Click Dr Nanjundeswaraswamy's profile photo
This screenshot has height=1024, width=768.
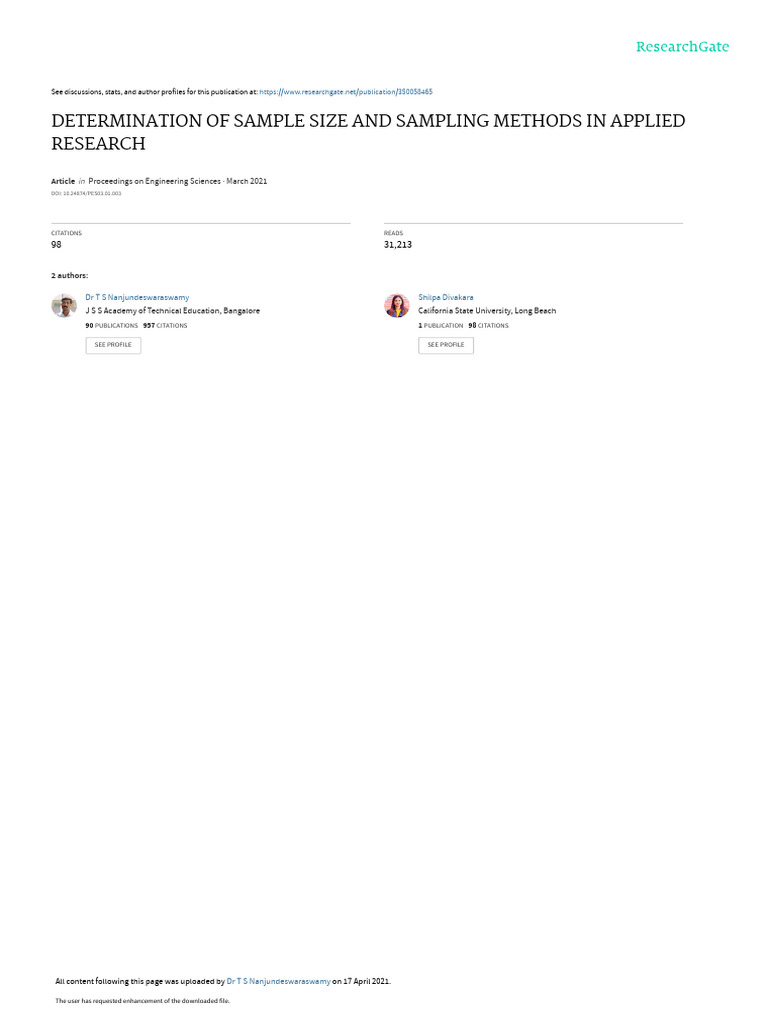[x=64, y=305]
